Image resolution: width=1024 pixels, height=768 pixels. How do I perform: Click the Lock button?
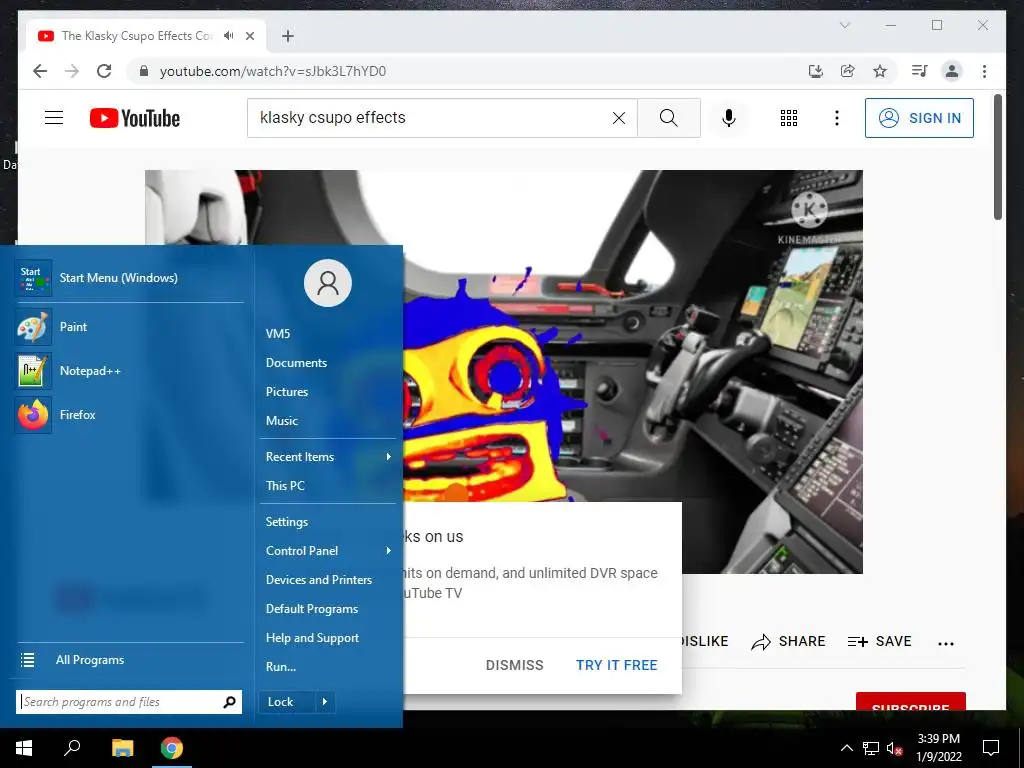coord(286,702)
